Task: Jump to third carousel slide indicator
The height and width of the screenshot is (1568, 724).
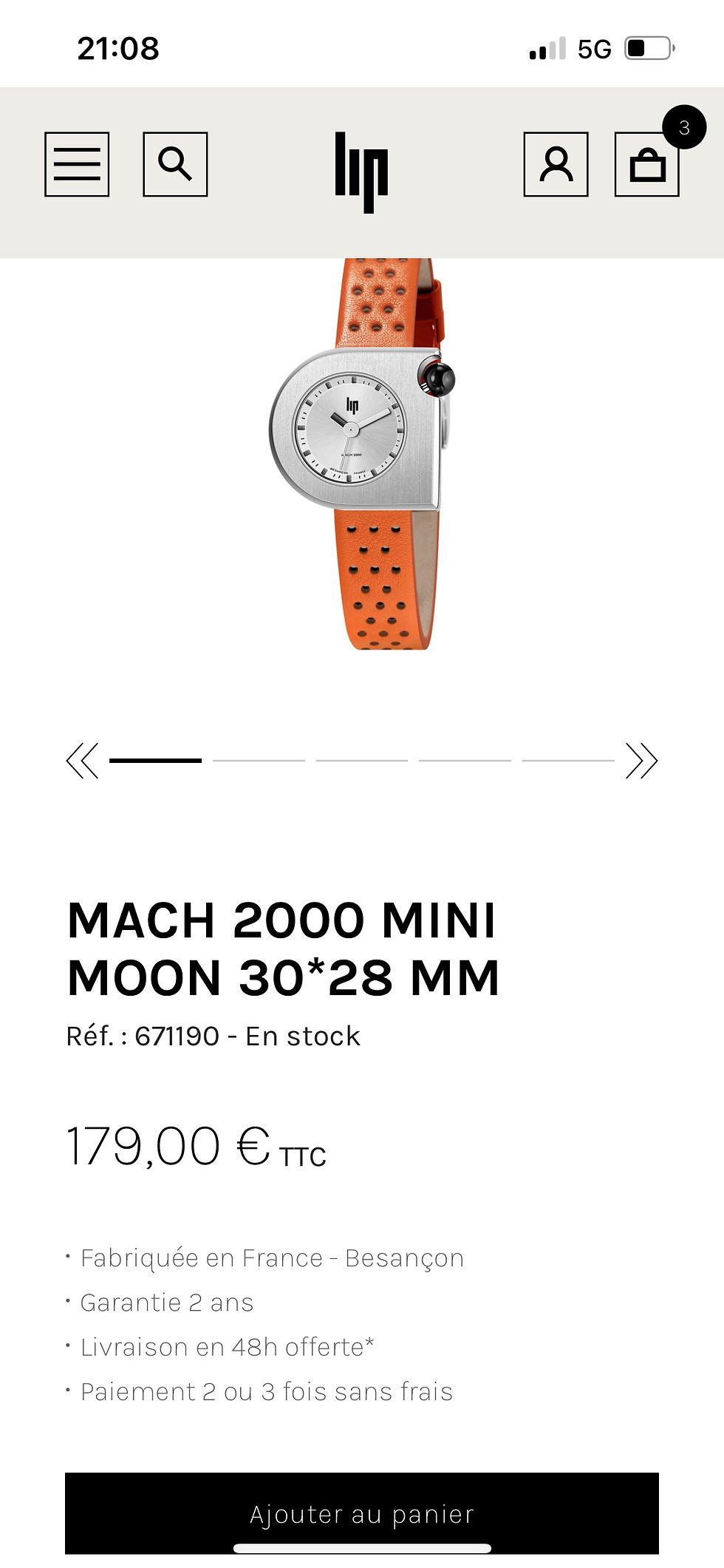Action: click(x=362, y=760)
